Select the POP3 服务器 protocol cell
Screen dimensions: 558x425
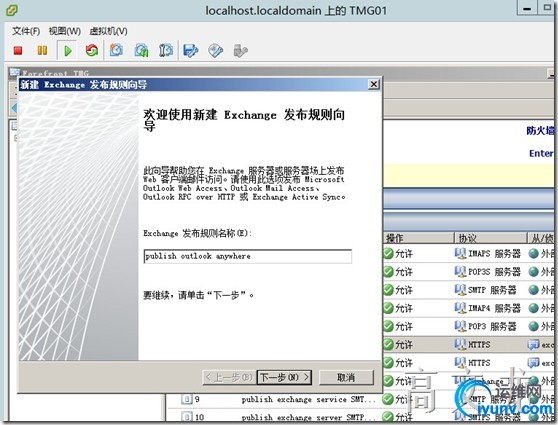pyautogui.click(x=485, y=326)
